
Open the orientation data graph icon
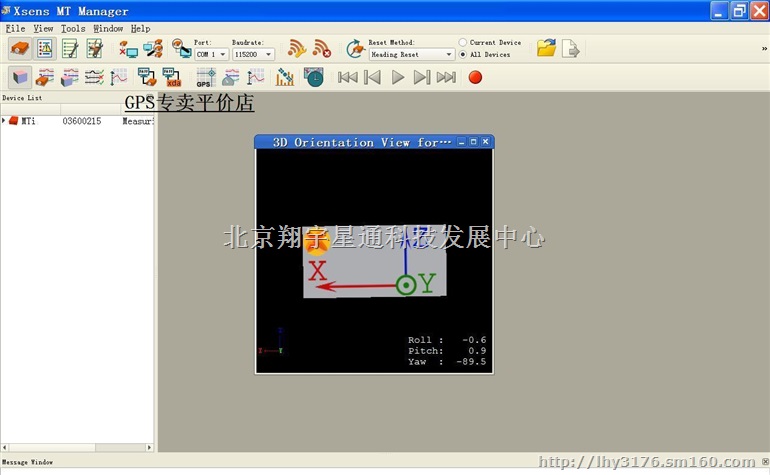pos(69,77)
